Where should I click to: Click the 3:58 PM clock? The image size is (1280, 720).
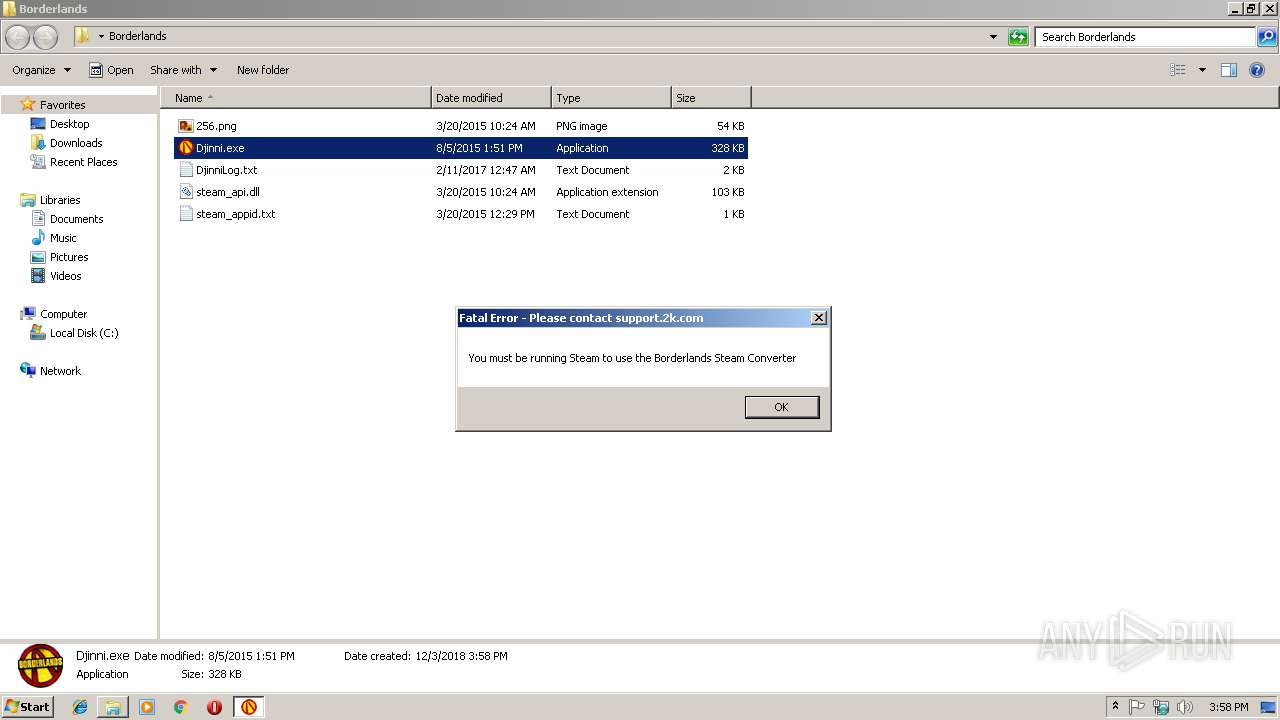[1228, 707]
